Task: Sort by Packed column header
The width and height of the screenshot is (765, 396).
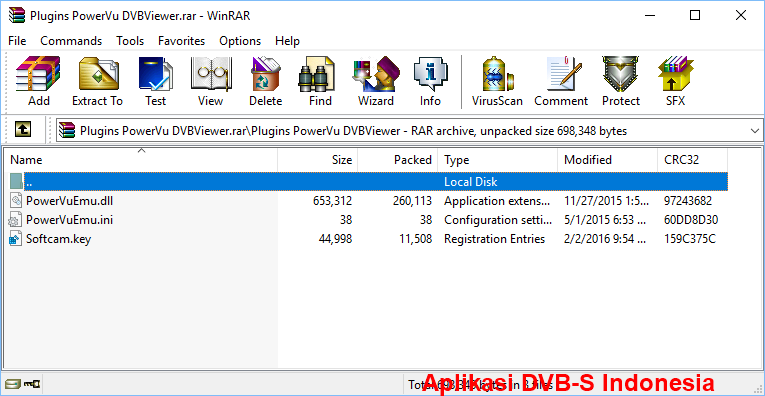Action: [398, 160]
